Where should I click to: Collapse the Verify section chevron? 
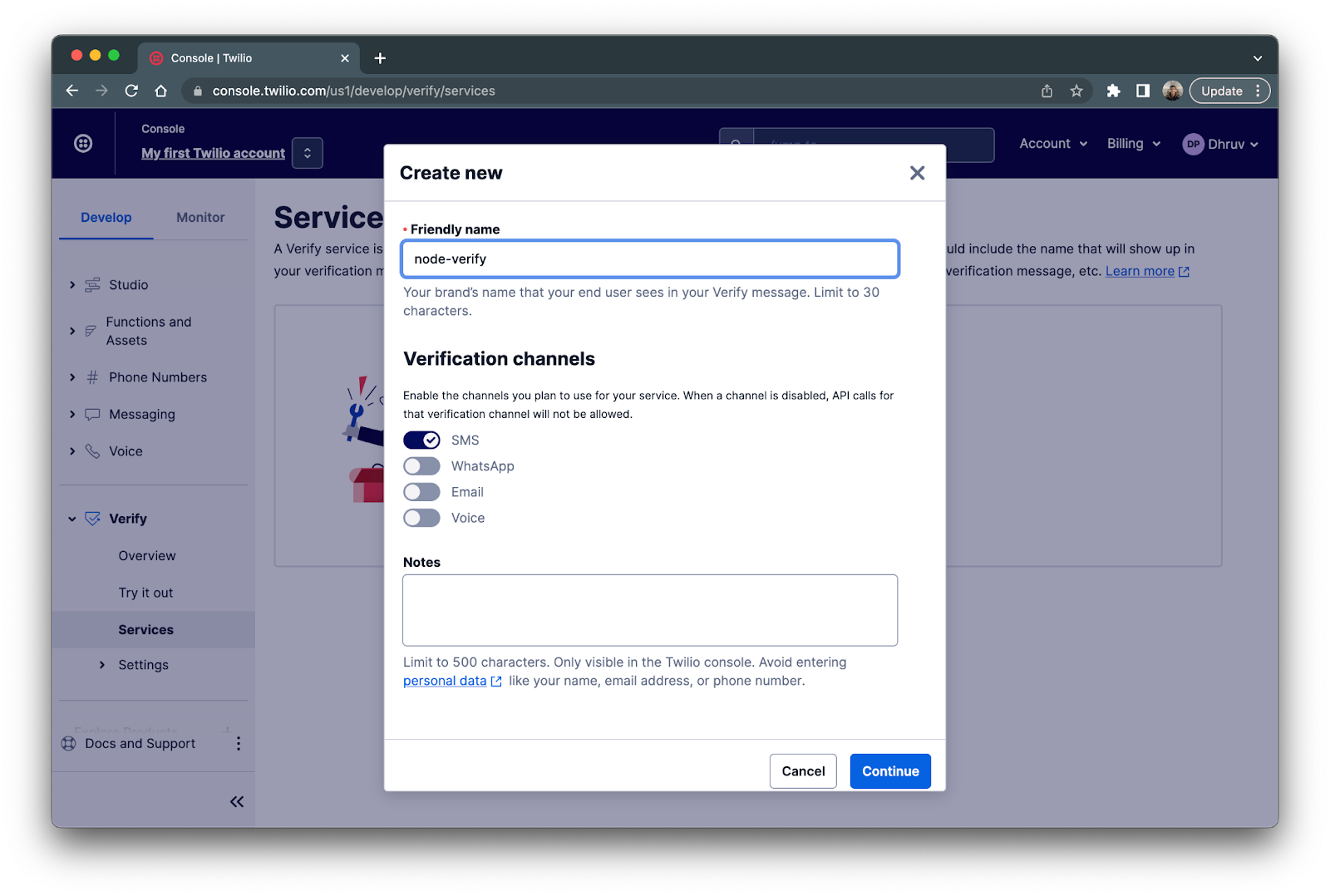[72, 519]
